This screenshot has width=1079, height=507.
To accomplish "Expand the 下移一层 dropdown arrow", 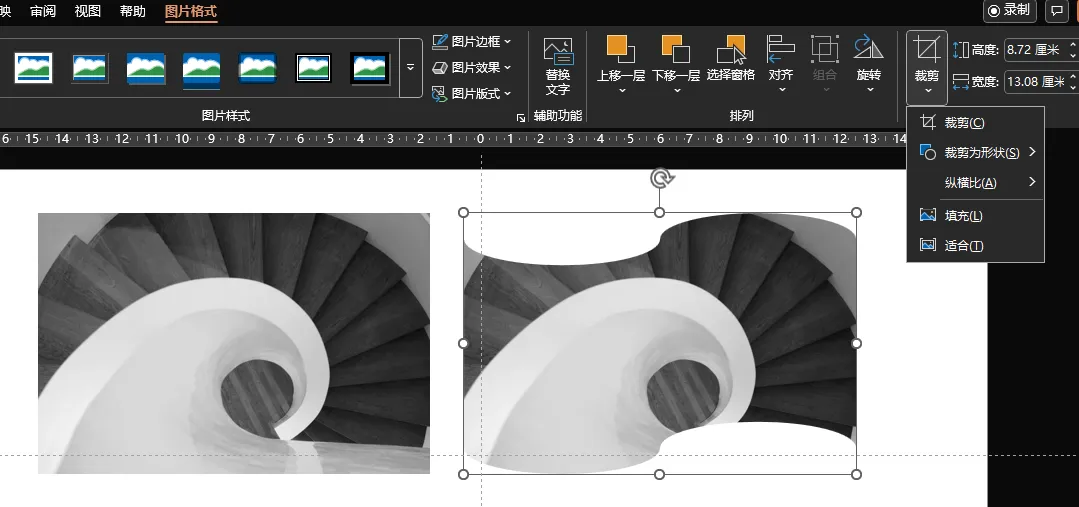I will point(676,90).
